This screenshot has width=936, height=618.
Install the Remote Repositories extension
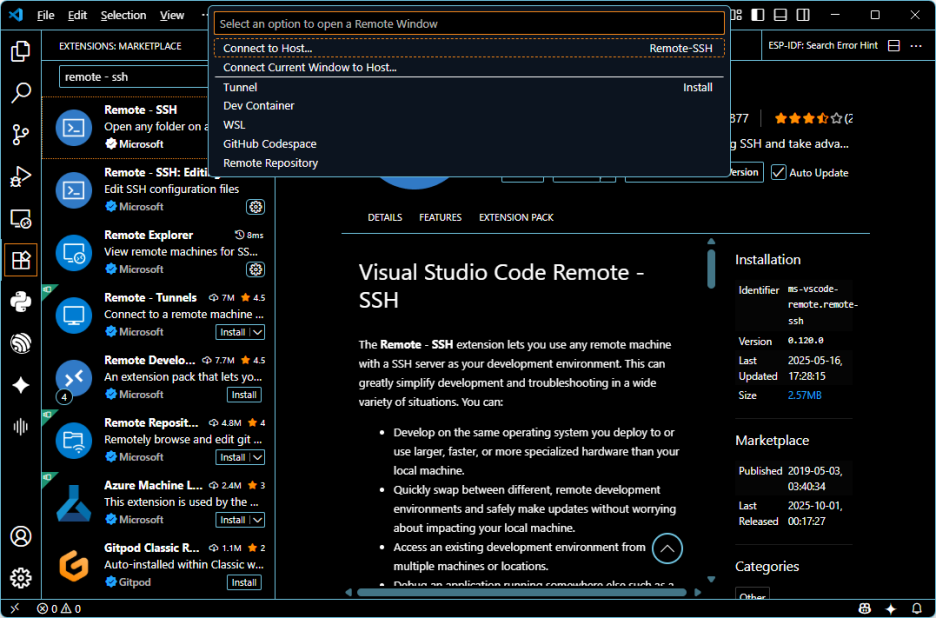point(233,457)
